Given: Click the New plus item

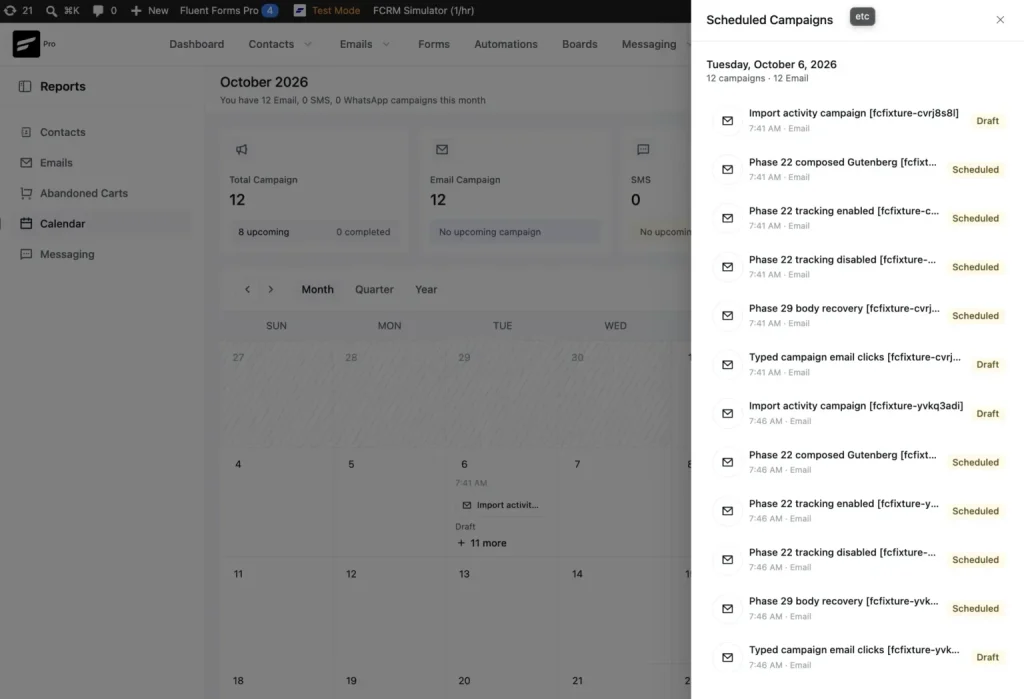Looking at the screenshot, I should pyautogui.click(x=150, y=10).
